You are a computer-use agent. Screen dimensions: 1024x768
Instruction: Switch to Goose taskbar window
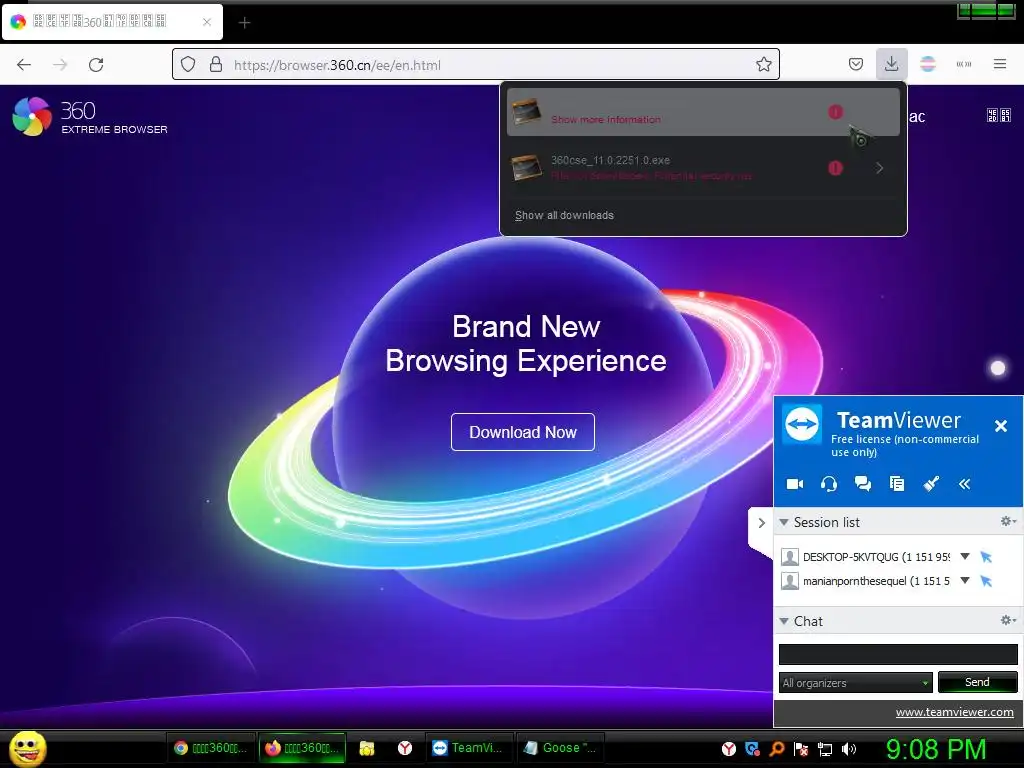point(560,748)
